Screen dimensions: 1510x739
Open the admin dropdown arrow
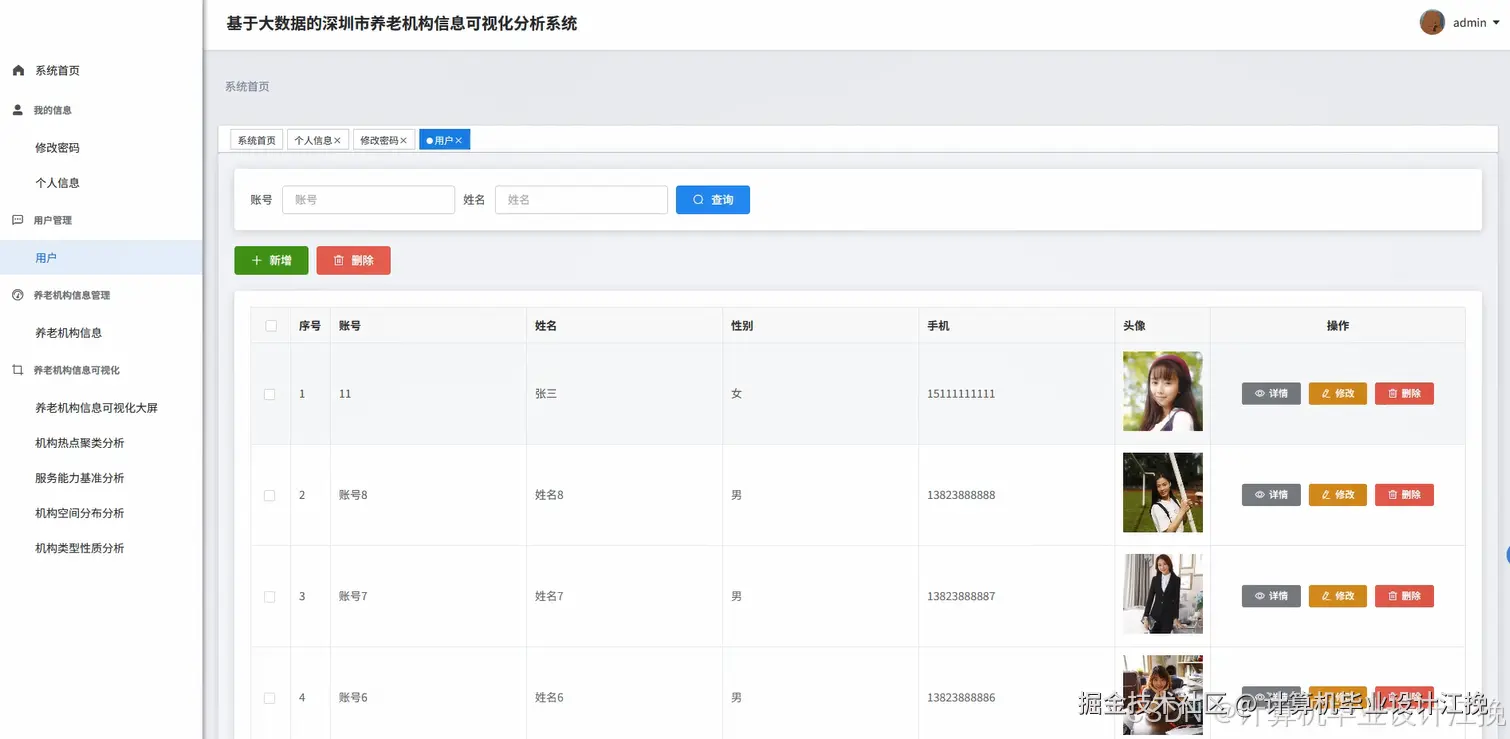[x=1496, y=23]
